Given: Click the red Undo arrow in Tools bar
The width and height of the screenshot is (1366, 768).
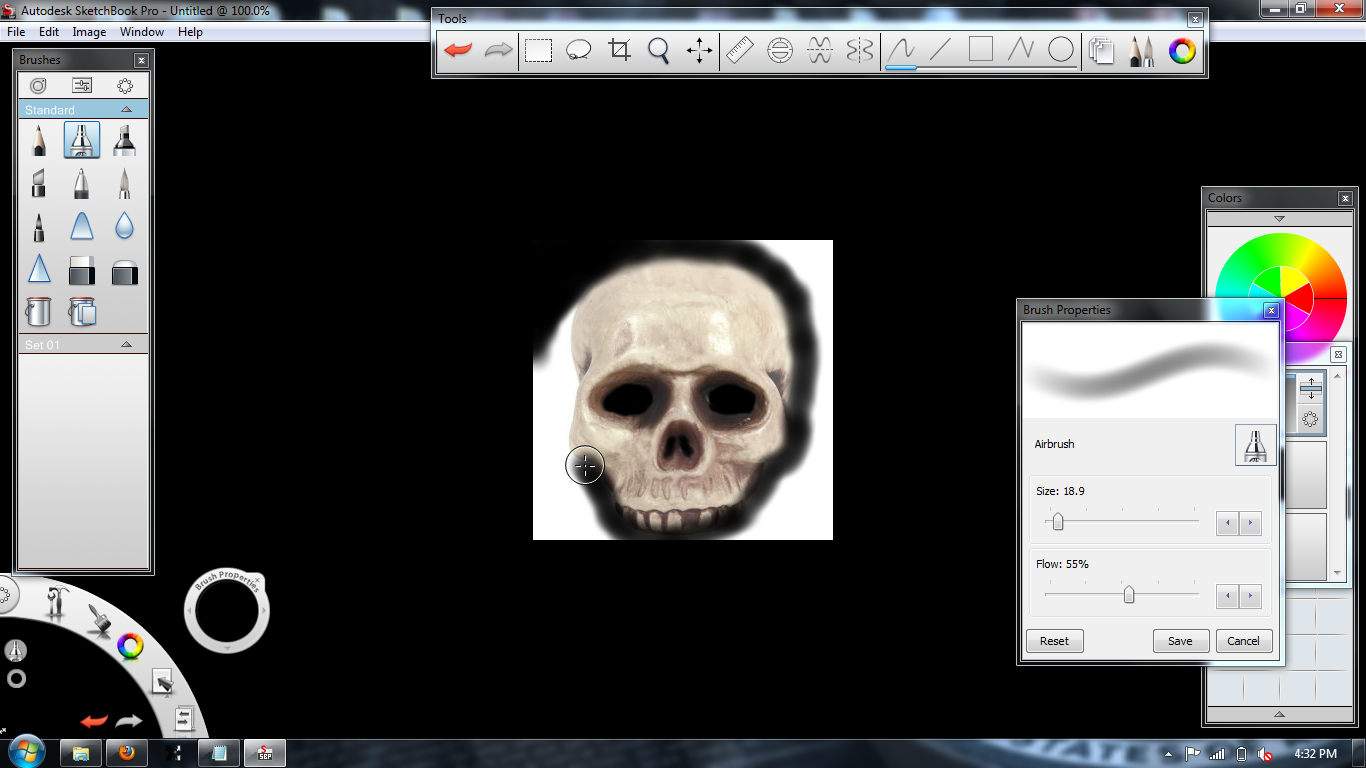Looking at the screenshot, I should pyautogui.click(x=458, y=50).
